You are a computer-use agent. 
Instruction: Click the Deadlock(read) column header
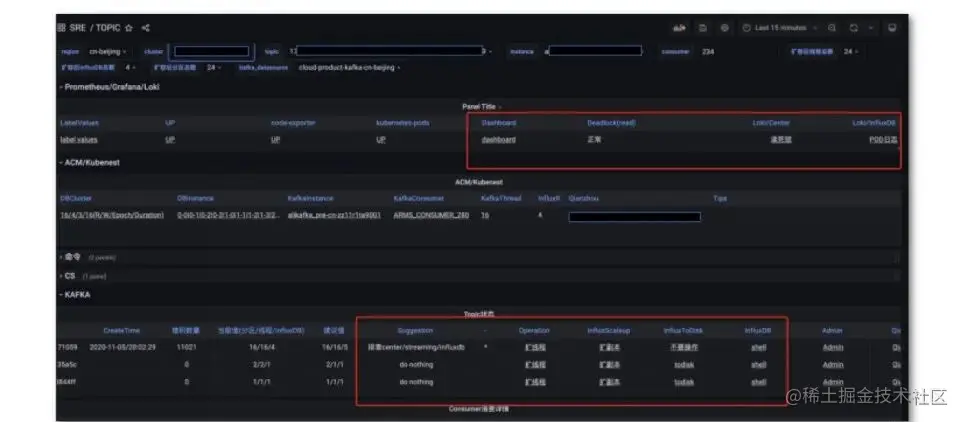click(611, 123)
